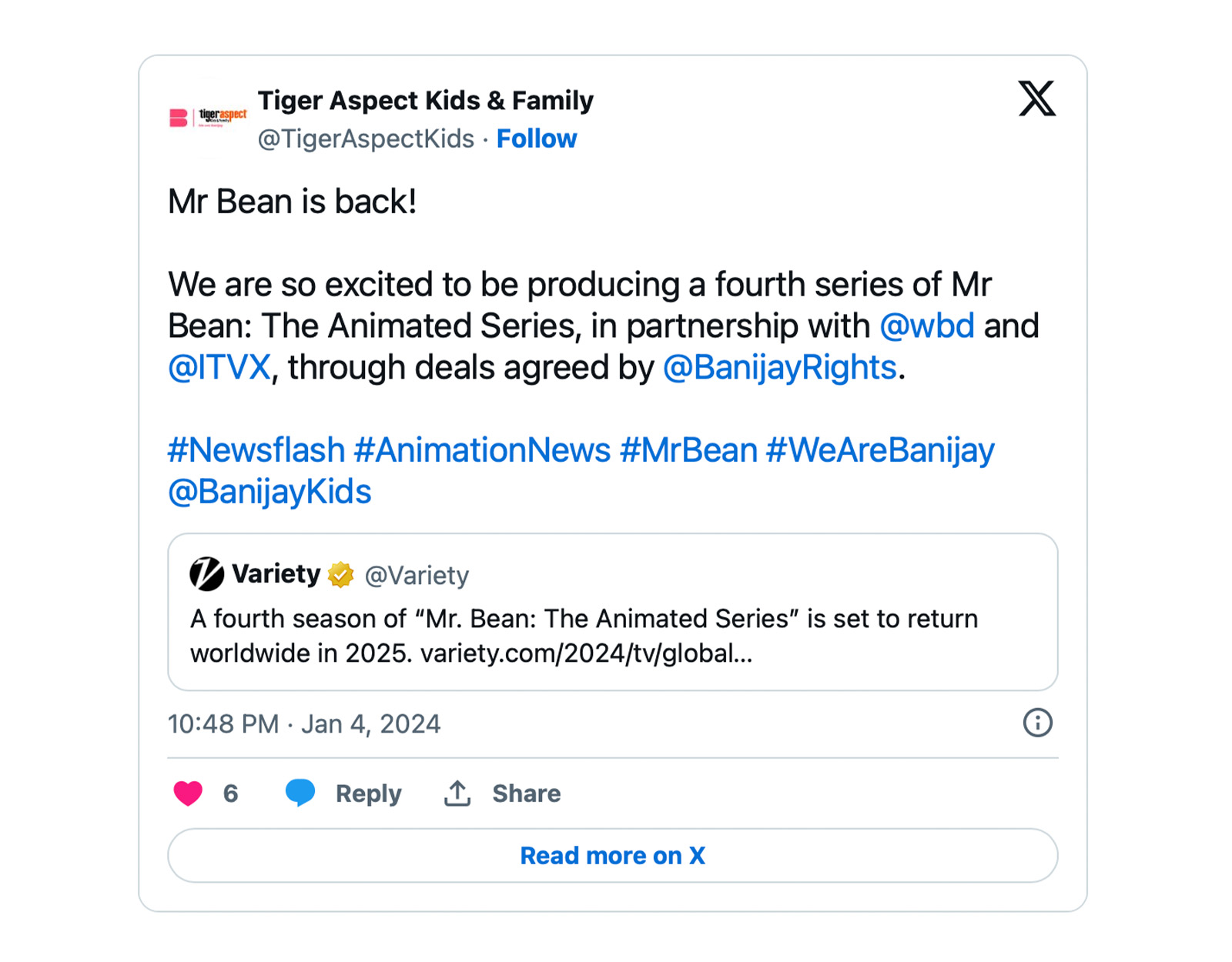Viewport: 1232px width, 962px height.
Task: Click Variety's gold verified badge
Action: pyautogui.click(x=340, y=575)
